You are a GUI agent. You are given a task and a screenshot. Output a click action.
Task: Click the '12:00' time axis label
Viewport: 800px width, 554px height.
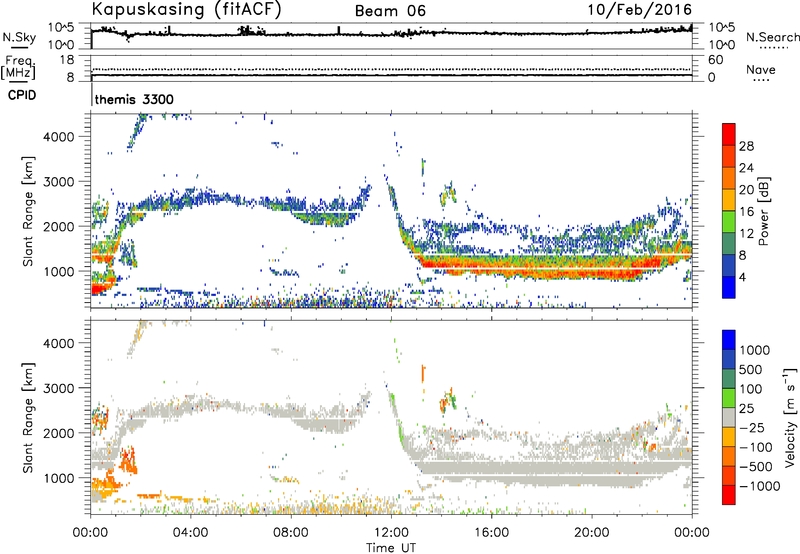point(391,533)
